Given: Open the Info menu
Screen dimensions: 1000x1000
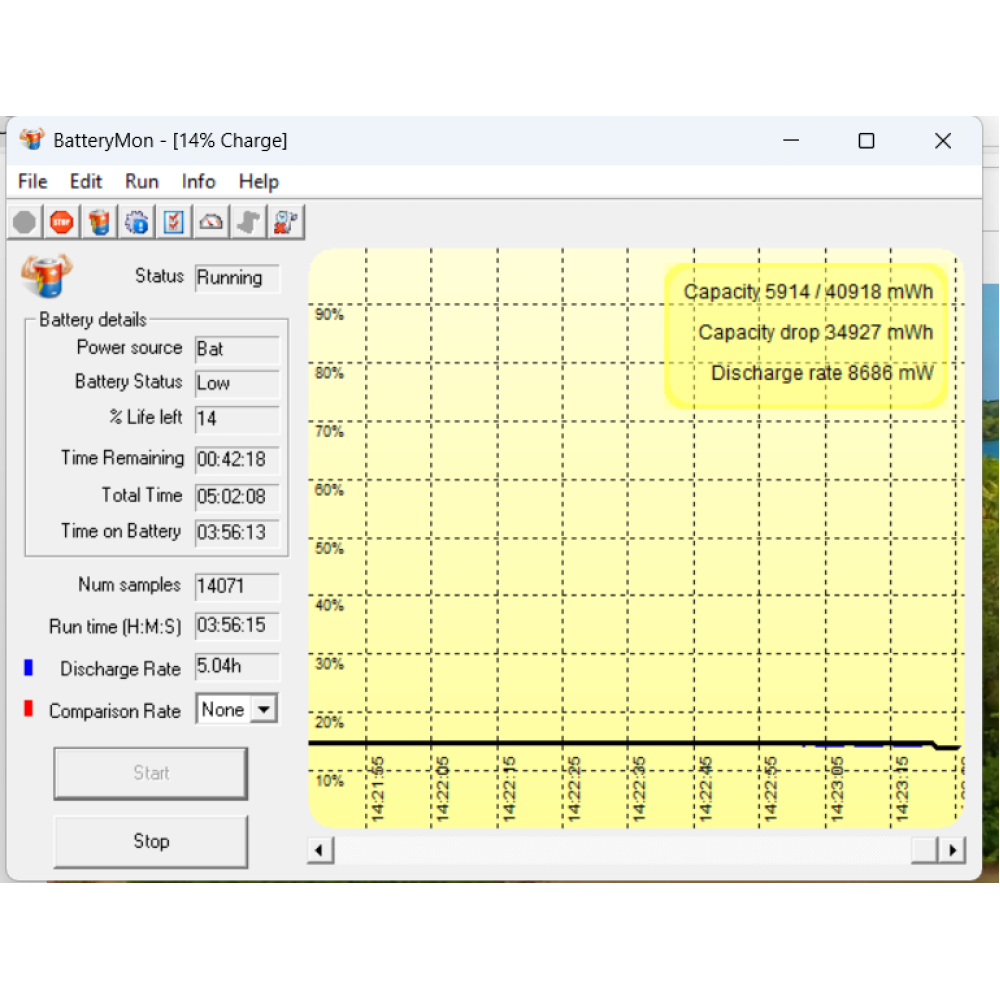Looking at the screenshot, I should pyautogui.click(x=198, y=181).
